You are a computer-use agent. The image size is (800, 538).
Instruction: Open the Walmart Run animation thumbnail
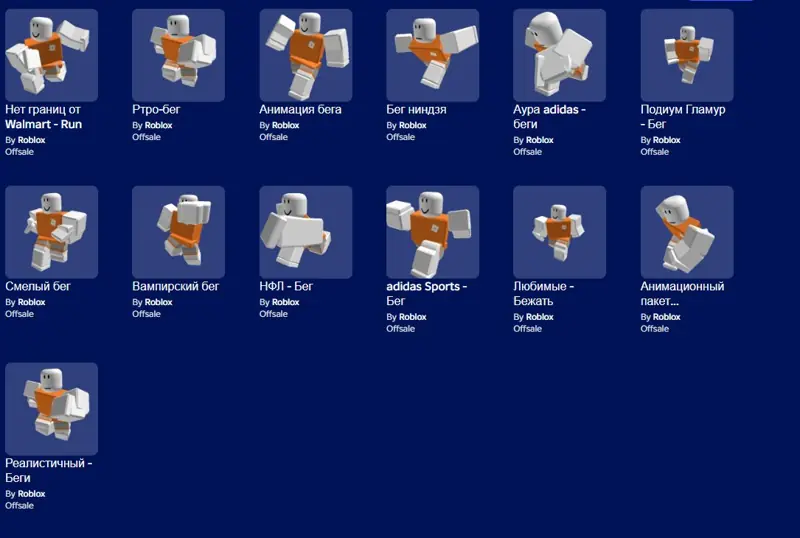(x=52, y=55)
